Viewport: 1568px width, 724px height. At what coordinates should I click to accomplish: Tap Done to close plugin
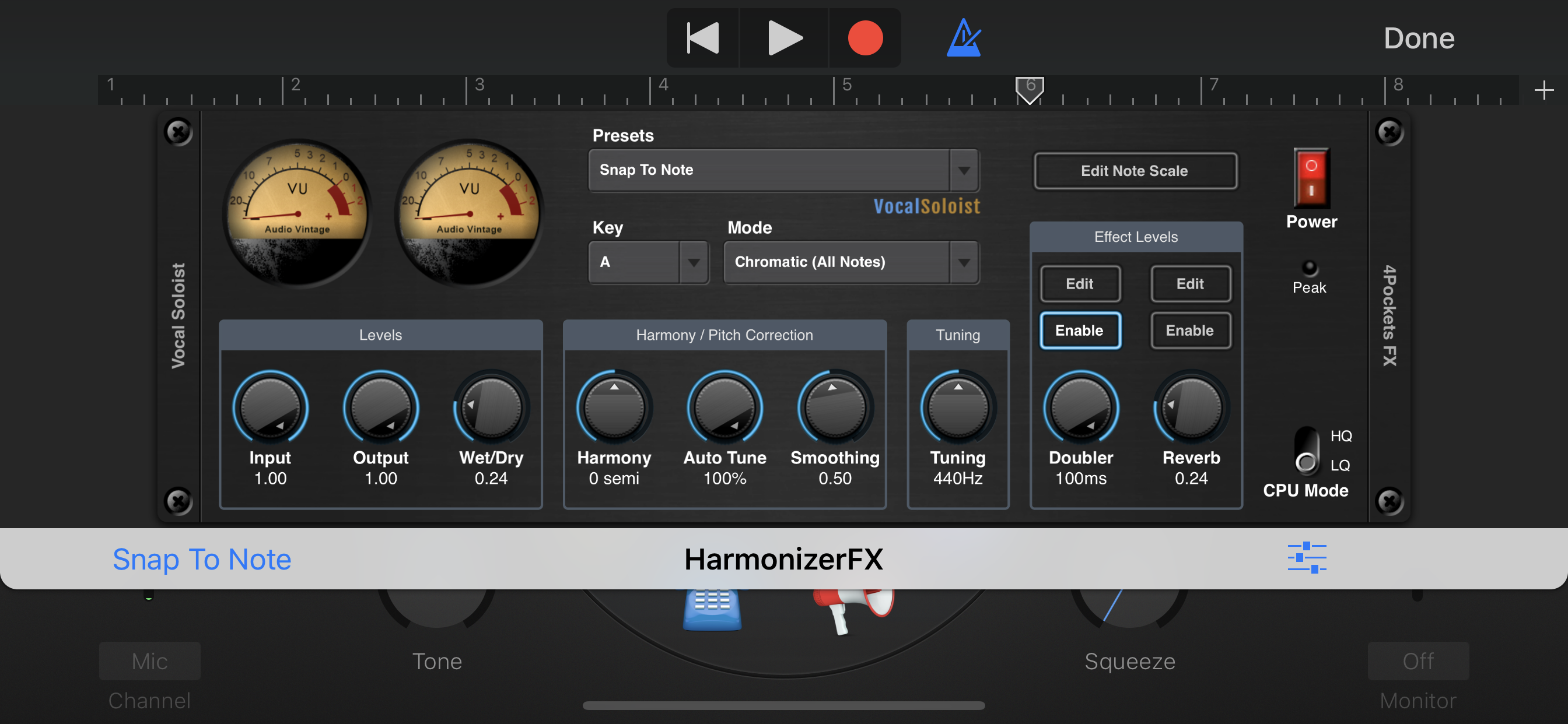click(x=1418, y=38)
